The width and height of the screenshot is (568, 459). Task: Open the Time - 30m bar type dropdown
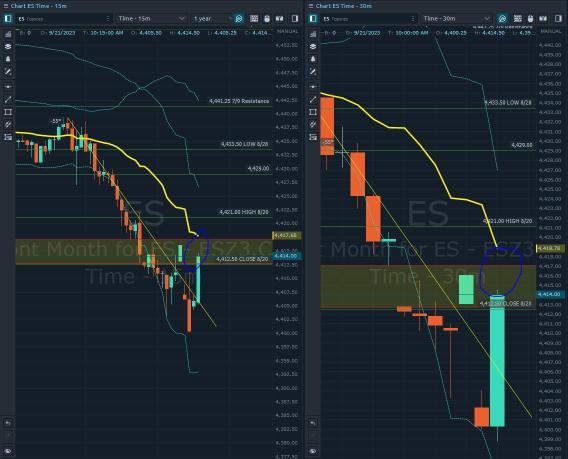456,18
